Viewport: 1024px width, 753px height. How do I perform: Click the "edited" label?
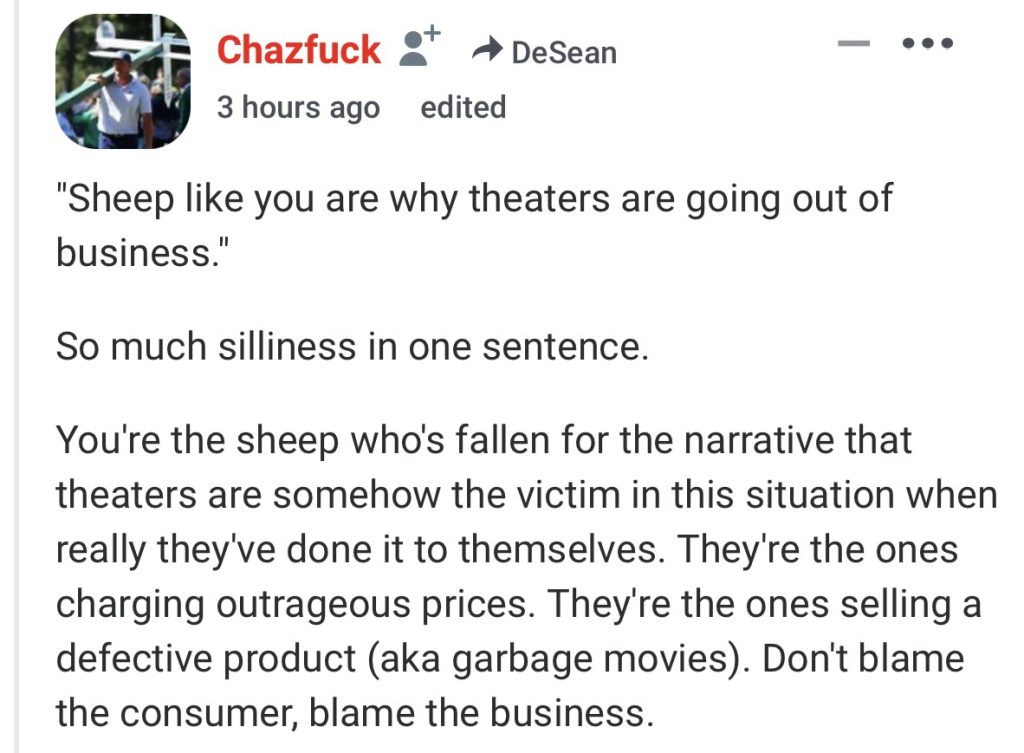pos(463,107)
